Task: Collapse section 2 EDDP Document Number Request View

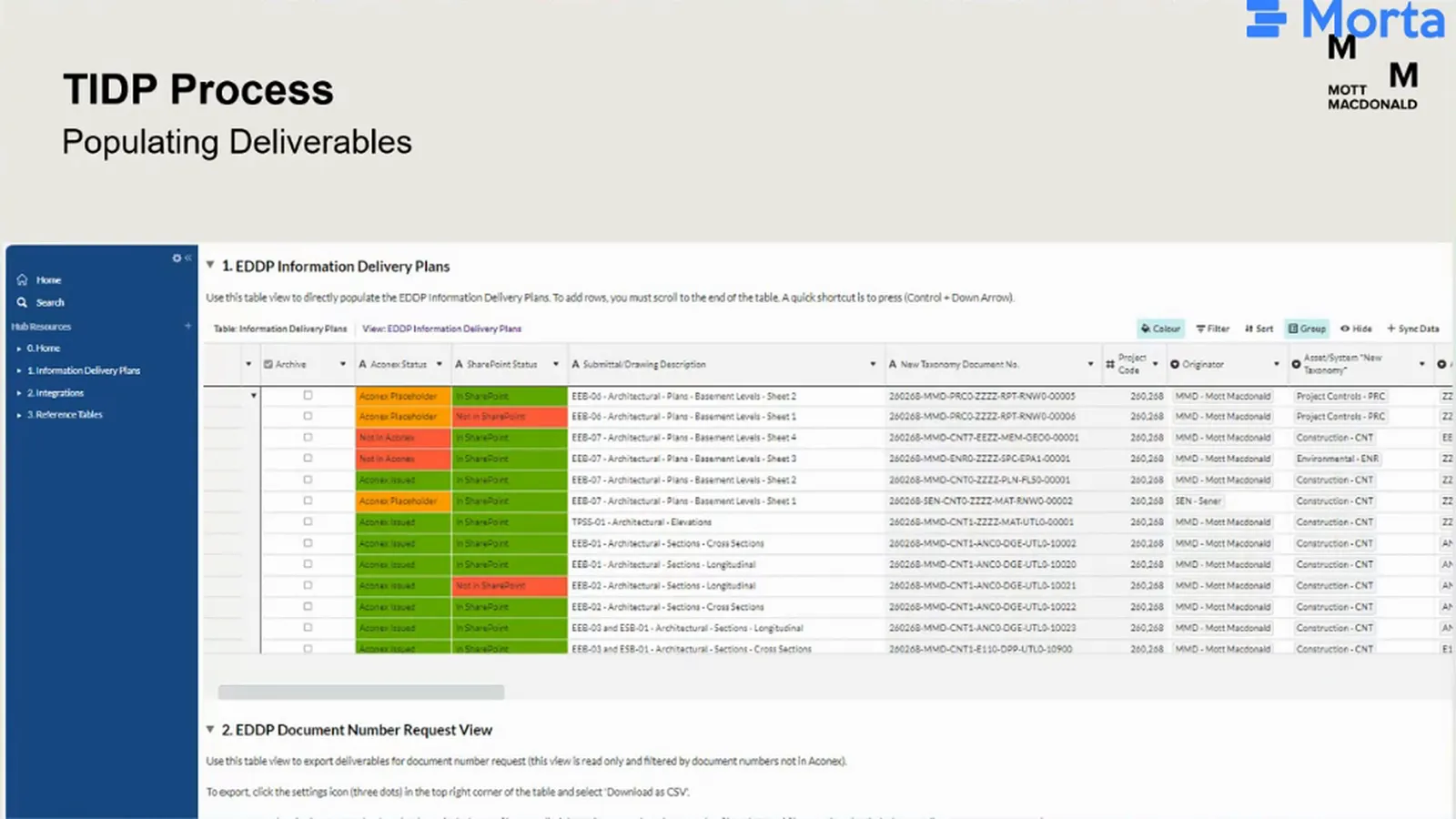Action: [x=210, y=730]
